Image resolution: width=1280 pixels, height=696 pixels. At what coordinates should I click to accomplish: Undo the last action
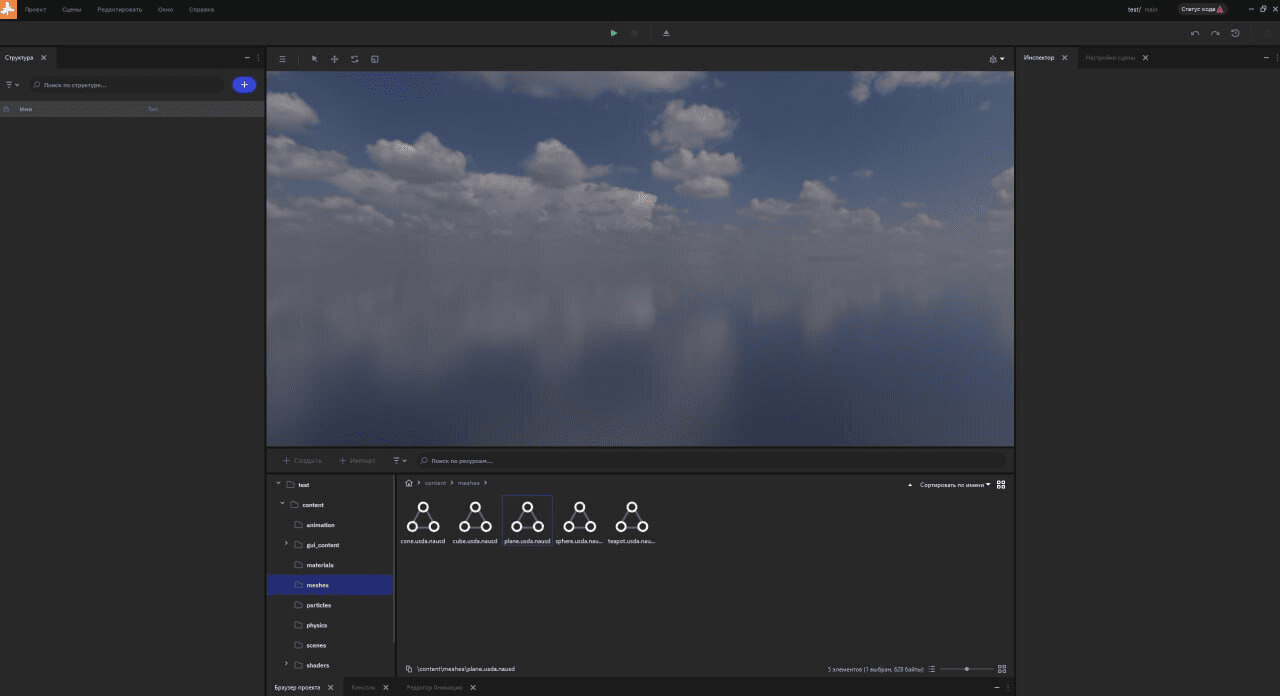coord(1195,33)
